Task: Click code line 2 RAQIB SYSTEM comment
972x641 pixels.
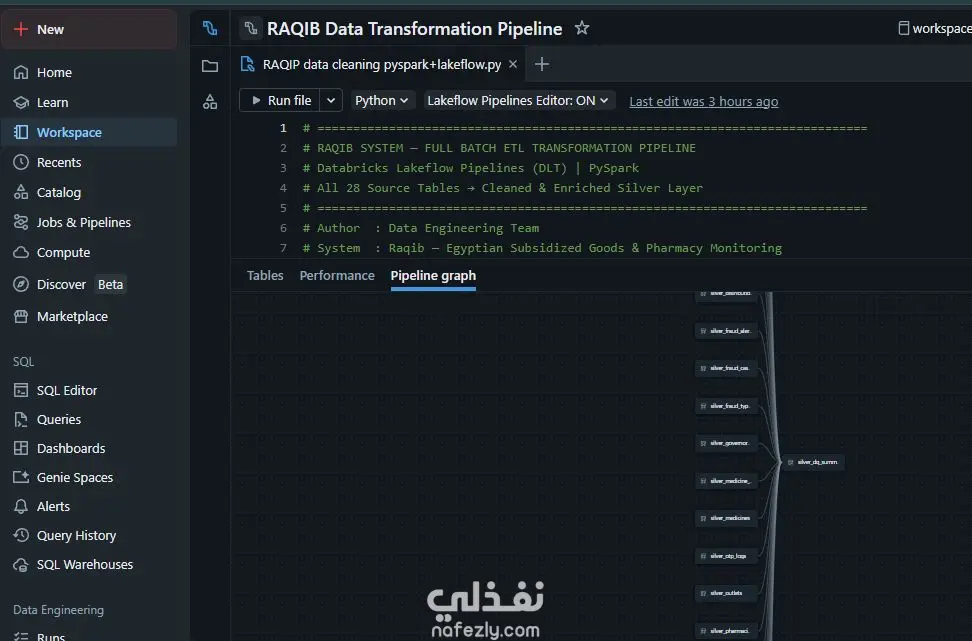Action: pos(499,148)
